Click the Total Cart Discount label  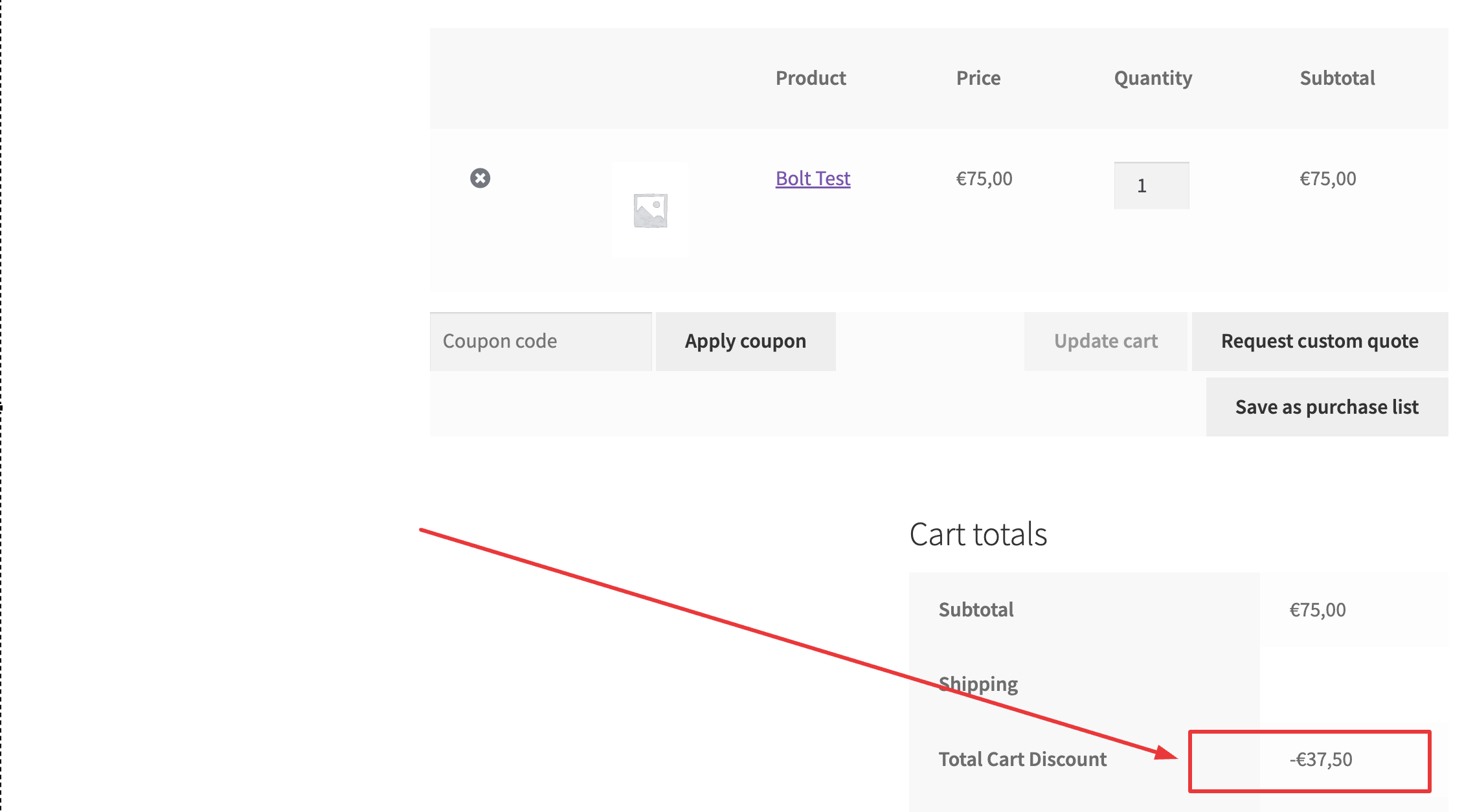(1022, 760)
